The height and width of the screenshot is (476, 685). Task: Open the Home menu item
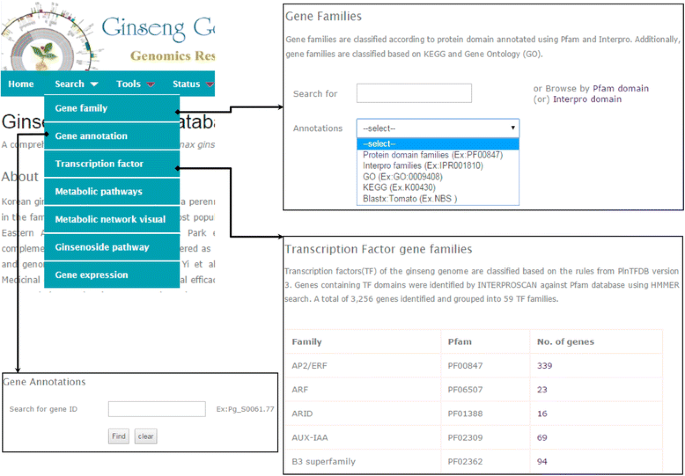click(21, 84)
